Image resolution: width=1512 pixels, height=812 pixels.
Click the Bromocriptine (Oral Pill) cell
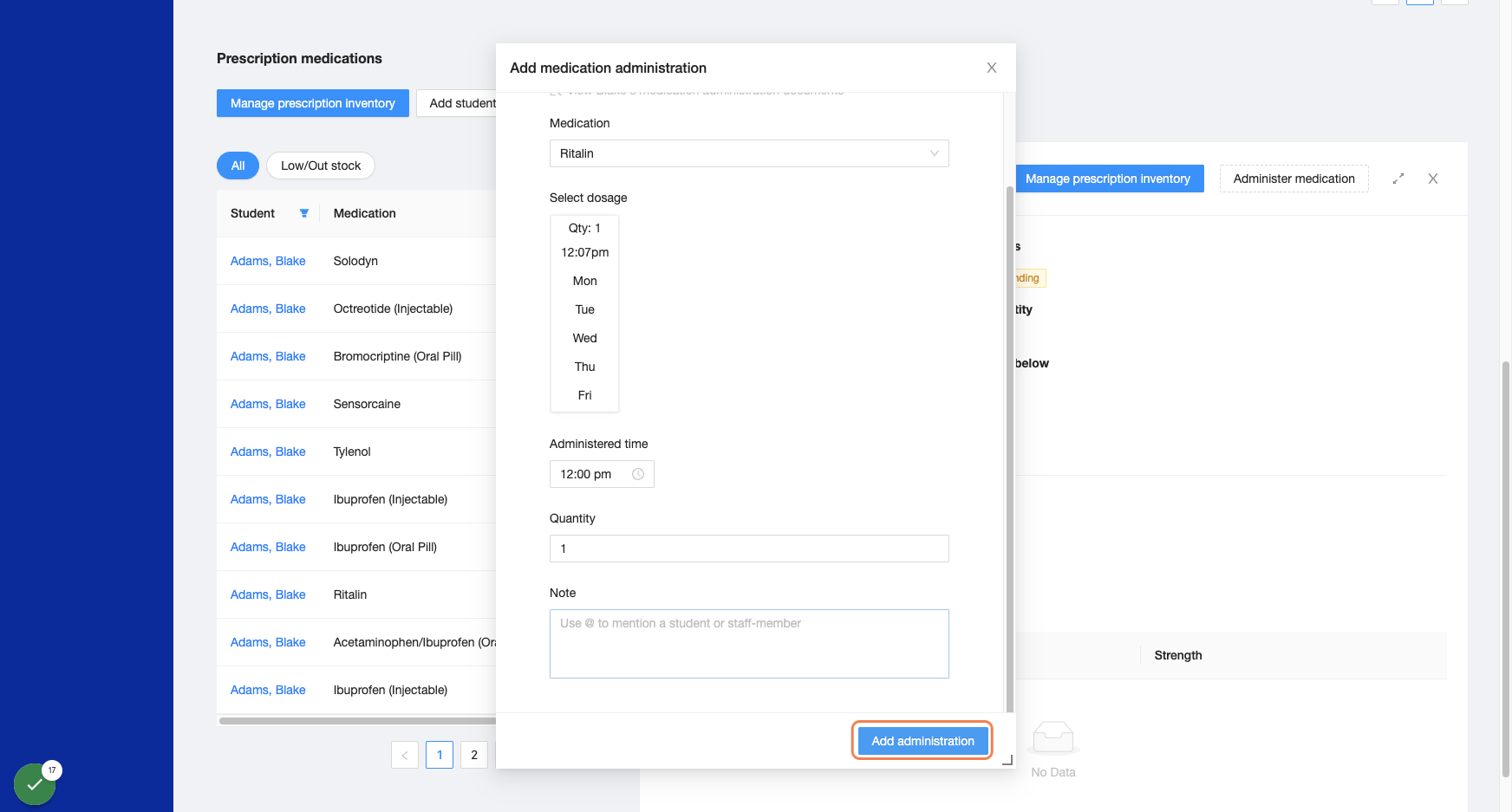coord(397,356)
